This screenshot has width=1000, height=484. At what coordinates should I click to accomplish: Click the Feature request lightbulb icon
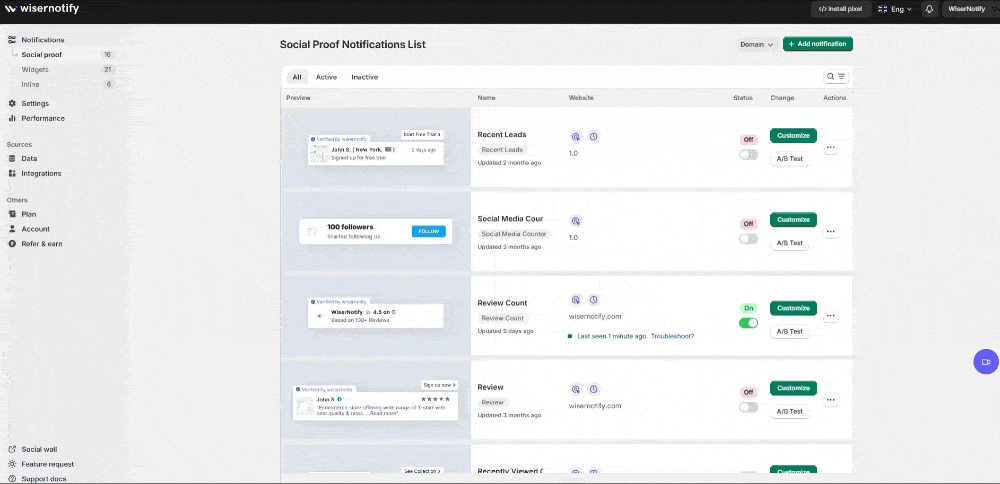point(11,464)
